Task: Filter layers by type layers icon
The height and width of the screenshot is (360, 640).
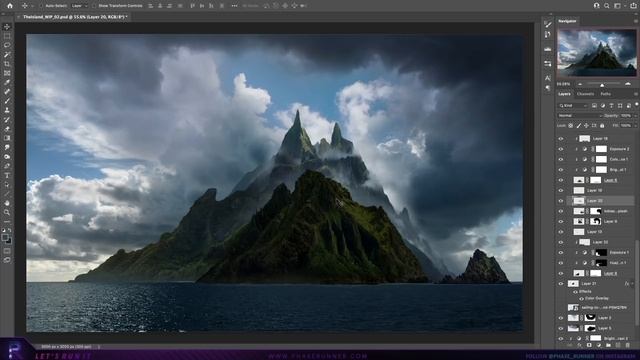Action: tap(611, 106)
